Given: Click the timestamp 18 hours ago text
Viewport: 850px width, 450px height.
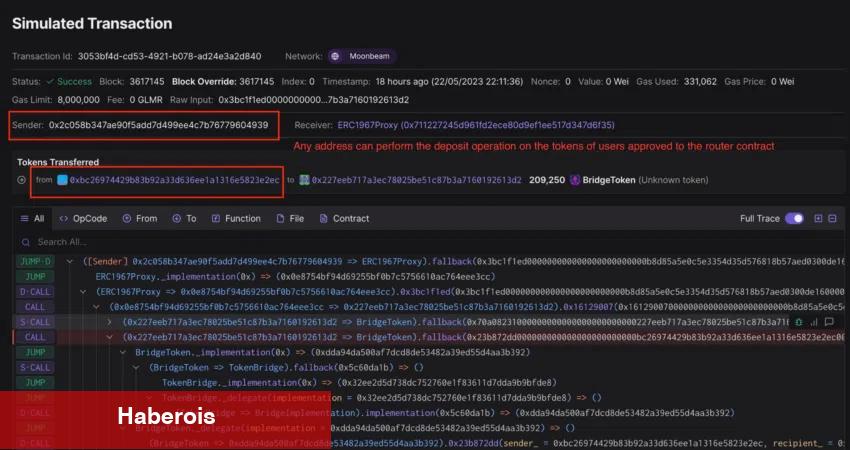Looking at the screenshot, I should (x=449, y=82).
